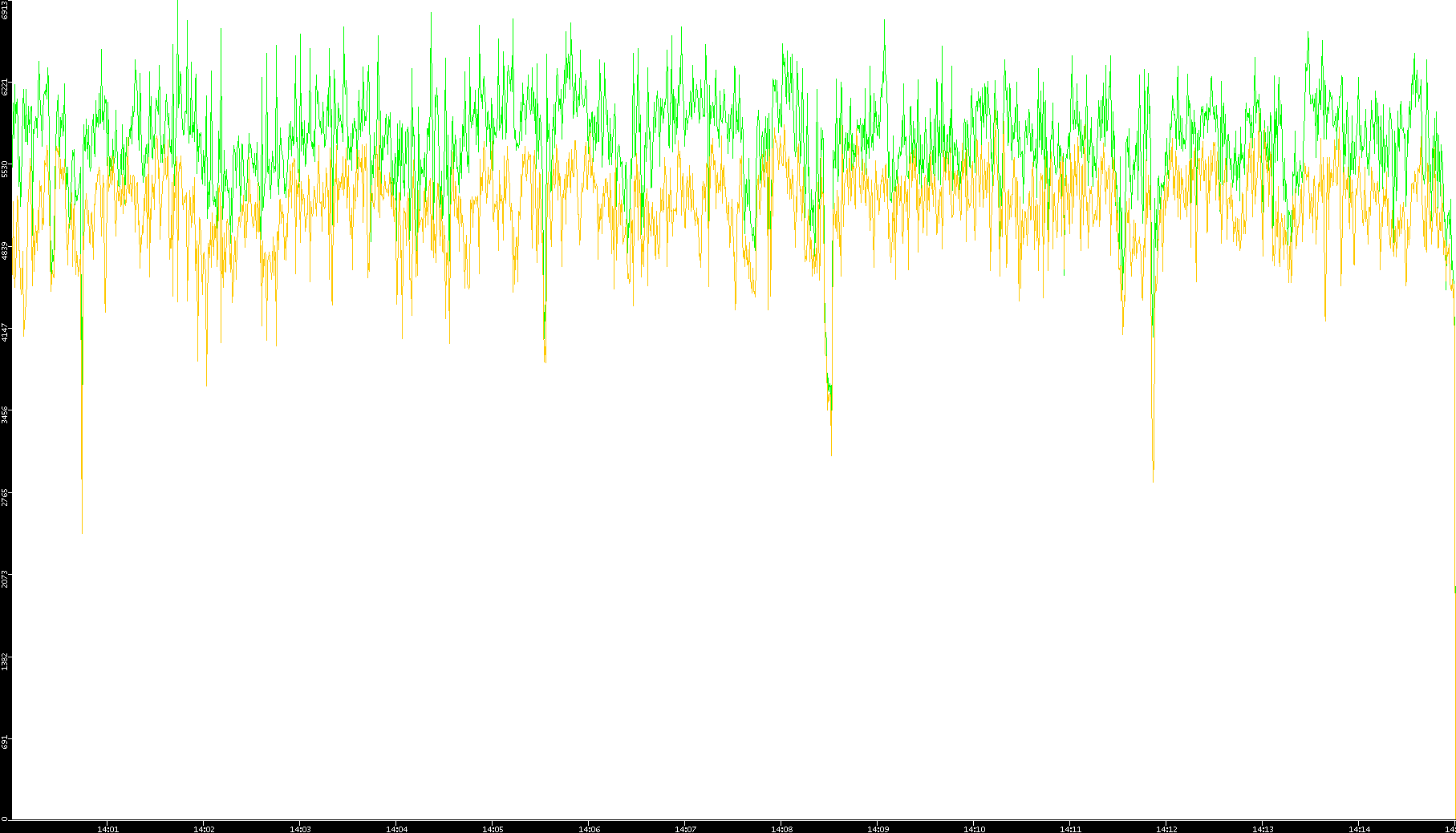
Task: Click bottom of deepest orange dip before 14:01
Action: (x=82, y=532)
